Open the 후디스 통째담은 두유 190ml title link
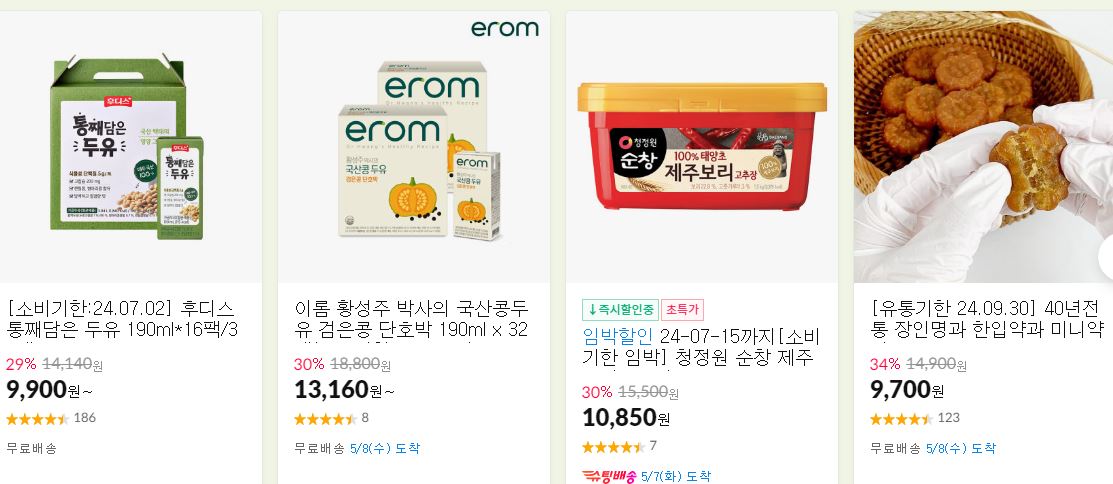This screenshot has width=1113, height=484. coord(121,319)
